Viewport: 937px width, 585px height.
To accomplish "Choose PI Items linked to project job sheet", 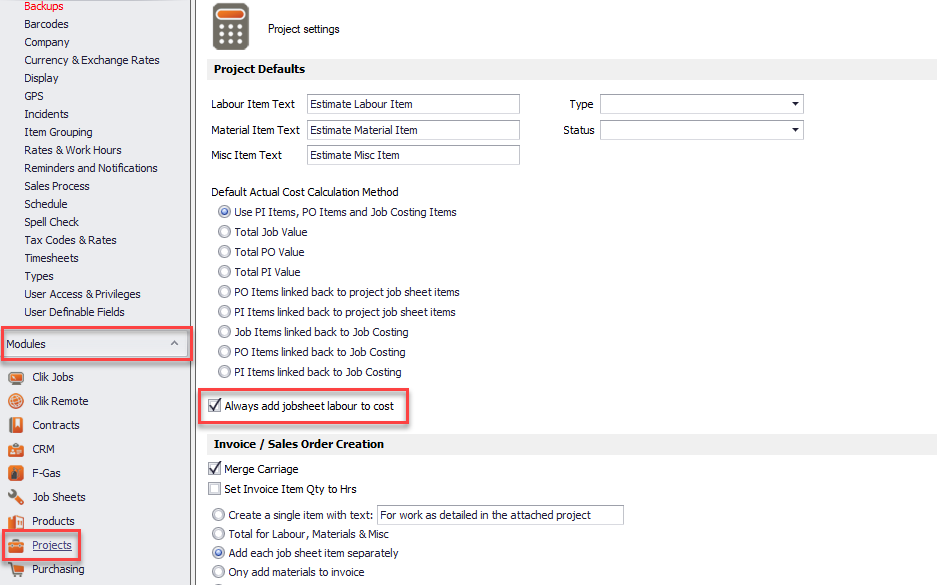I will [224, 312].
